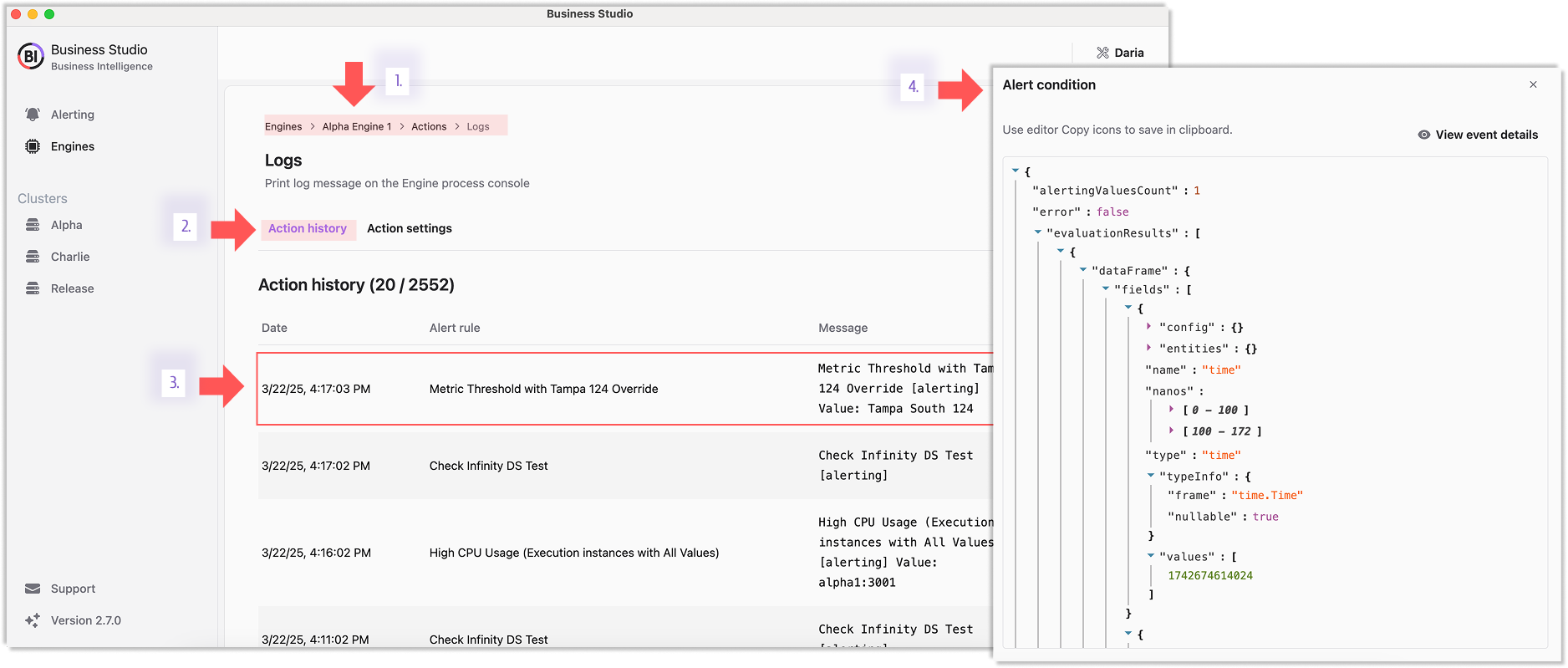Select the 4:11:02 PM Check Infinity DS Test row

pyautogui.click(x=625, y=629)
